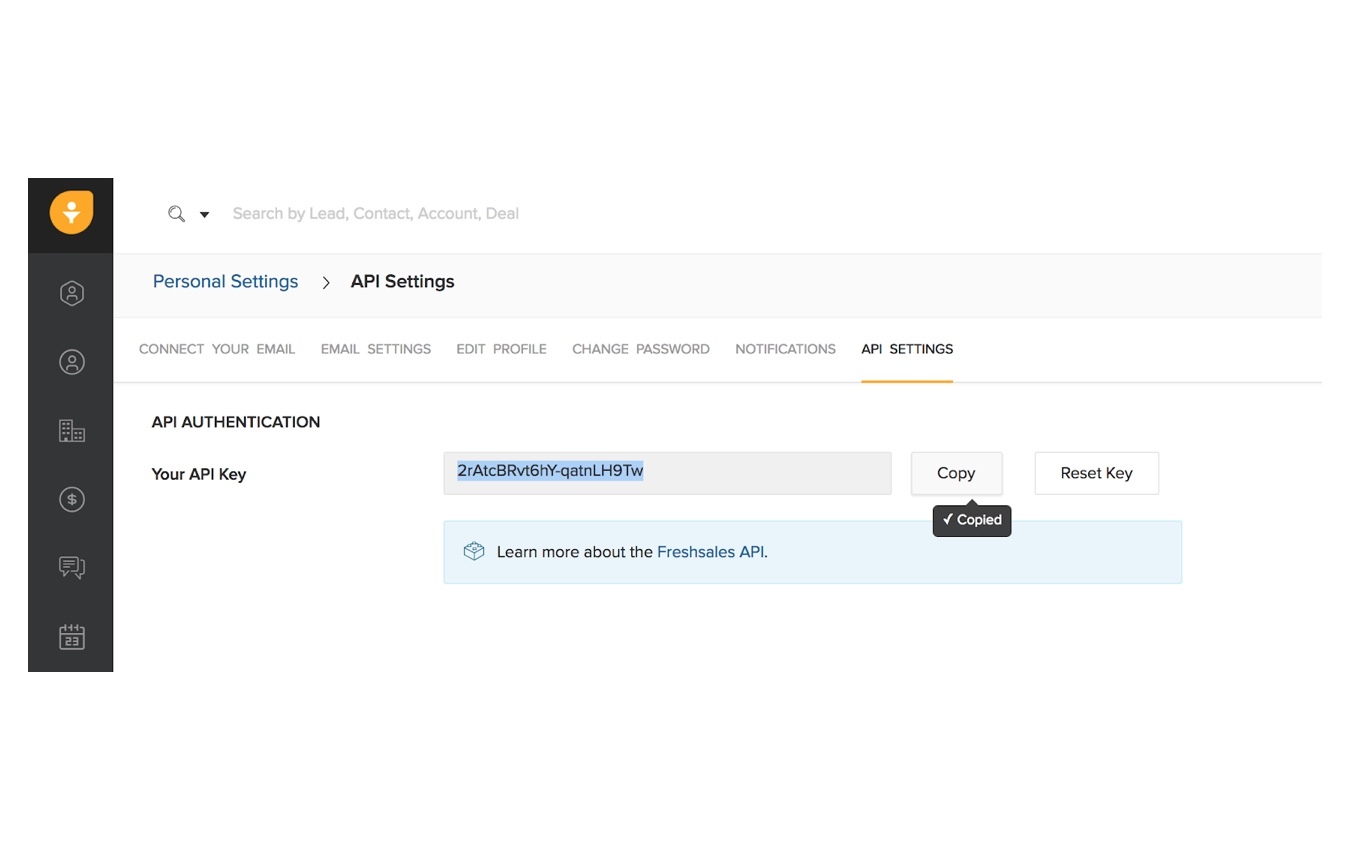Go to Accounts building icon

point(71,431)
